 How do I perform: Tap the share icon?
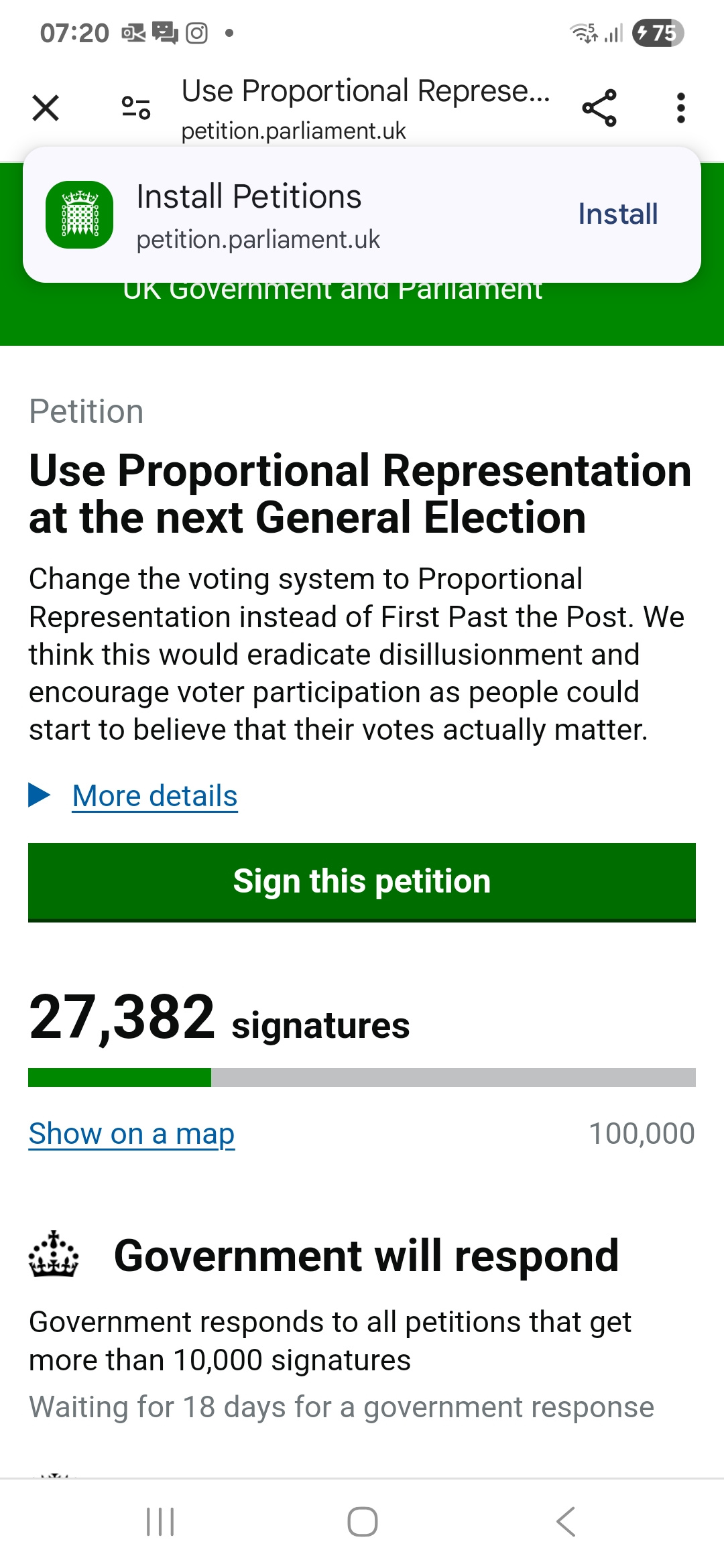[599, 108]
